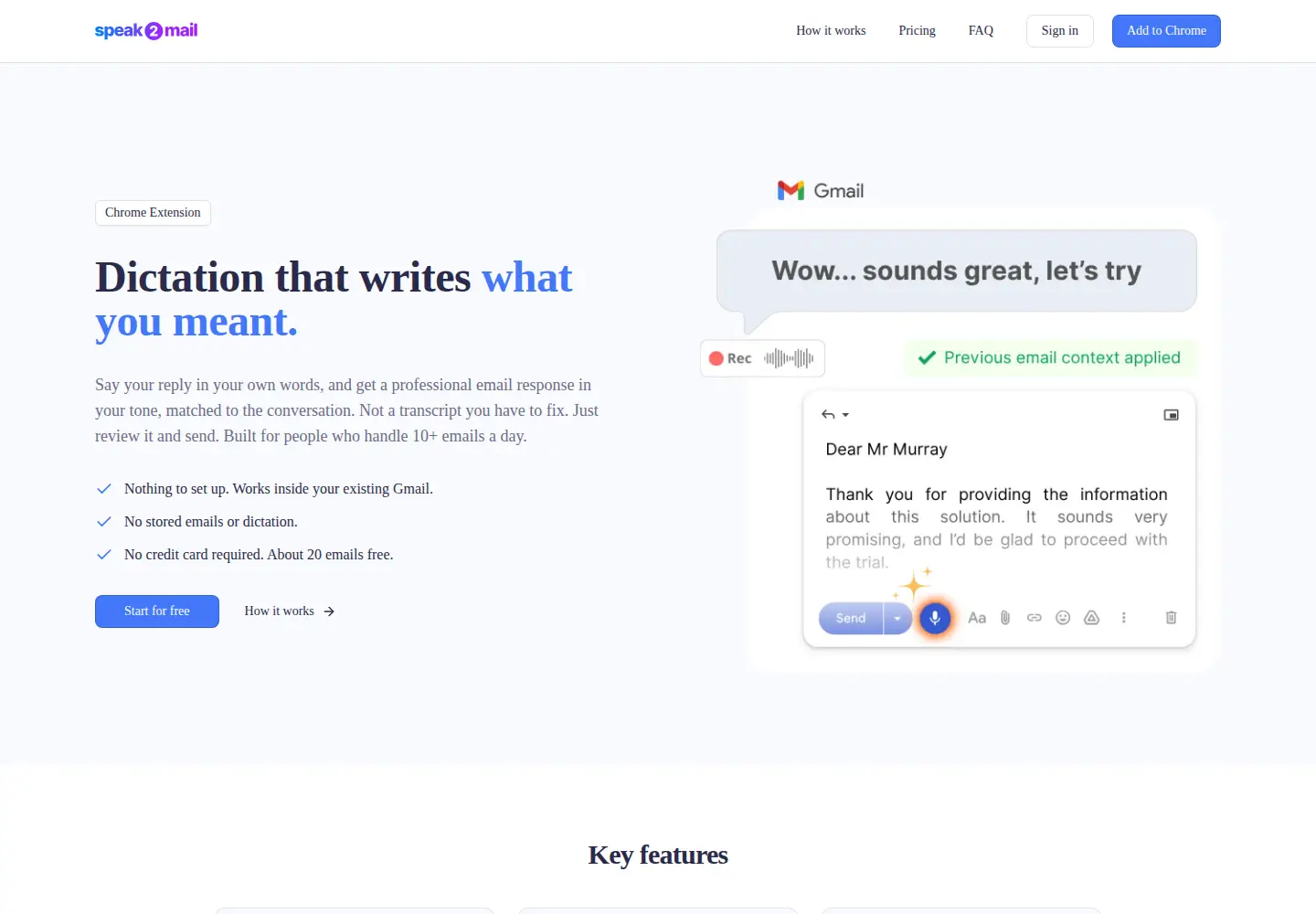Image resolution: width=1316 pixels, height=914 pixels.
Task: Click the insert link icon
Action: (x=1035, y=618)
